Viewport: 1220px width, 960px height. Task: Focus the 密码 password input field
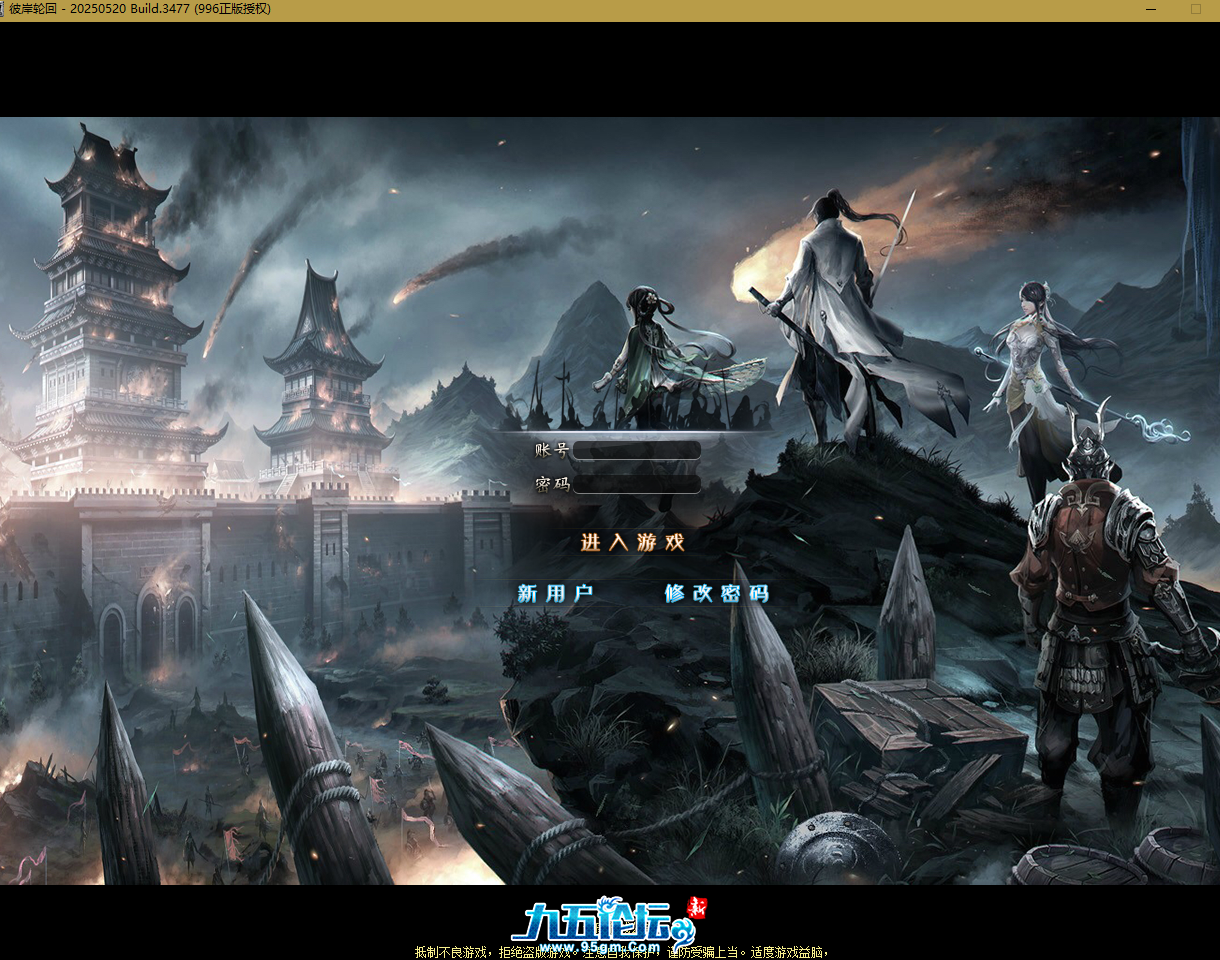pyautogui.click(x=636, y=484)
